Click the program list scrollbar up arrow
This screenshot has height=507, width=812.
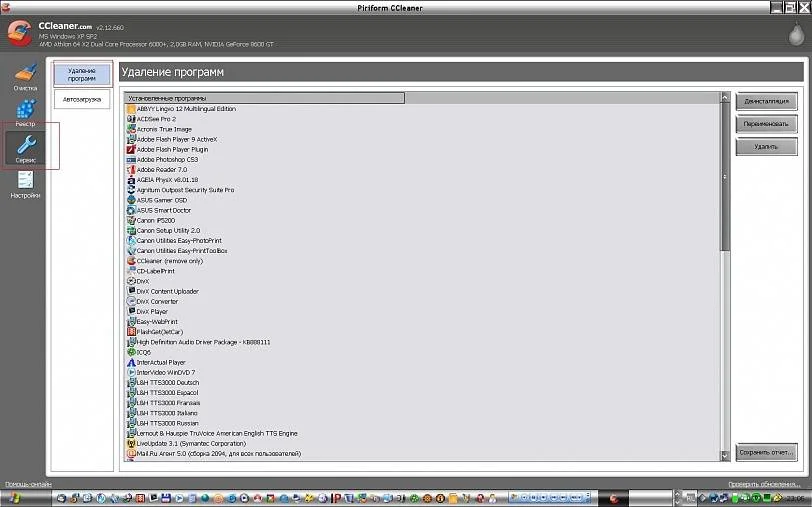pos(725,97)
